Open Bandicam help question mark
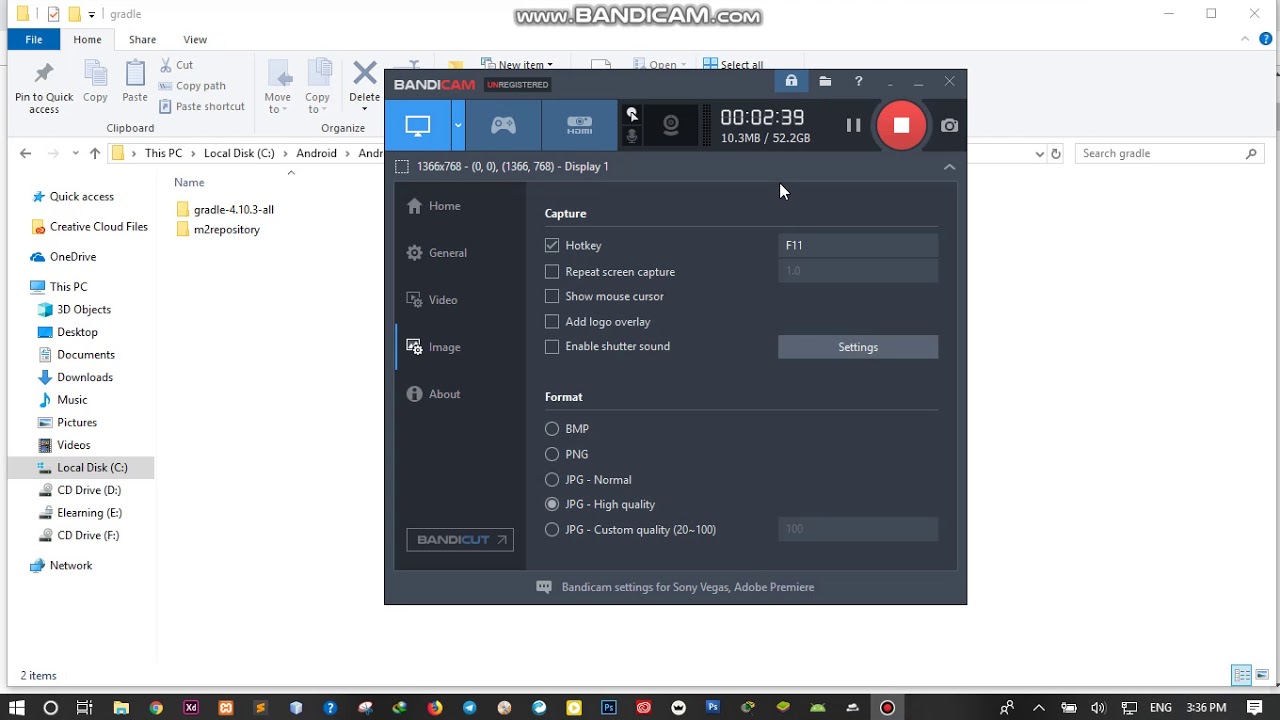Viewport: 1280px width, 720px height. click(x=858, y=81)
